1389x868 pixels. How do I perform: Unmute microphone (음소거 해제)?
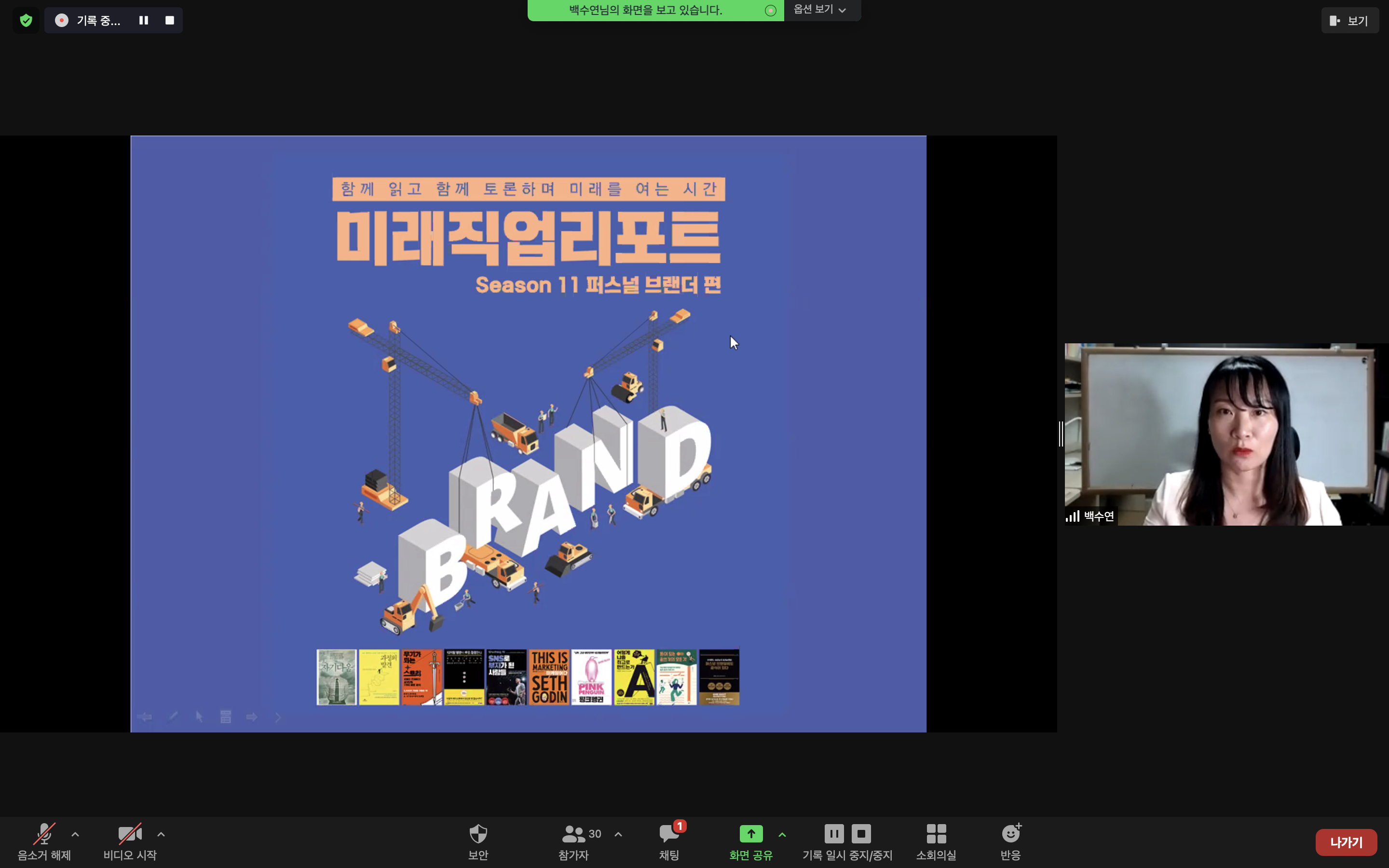click(44, 841)
